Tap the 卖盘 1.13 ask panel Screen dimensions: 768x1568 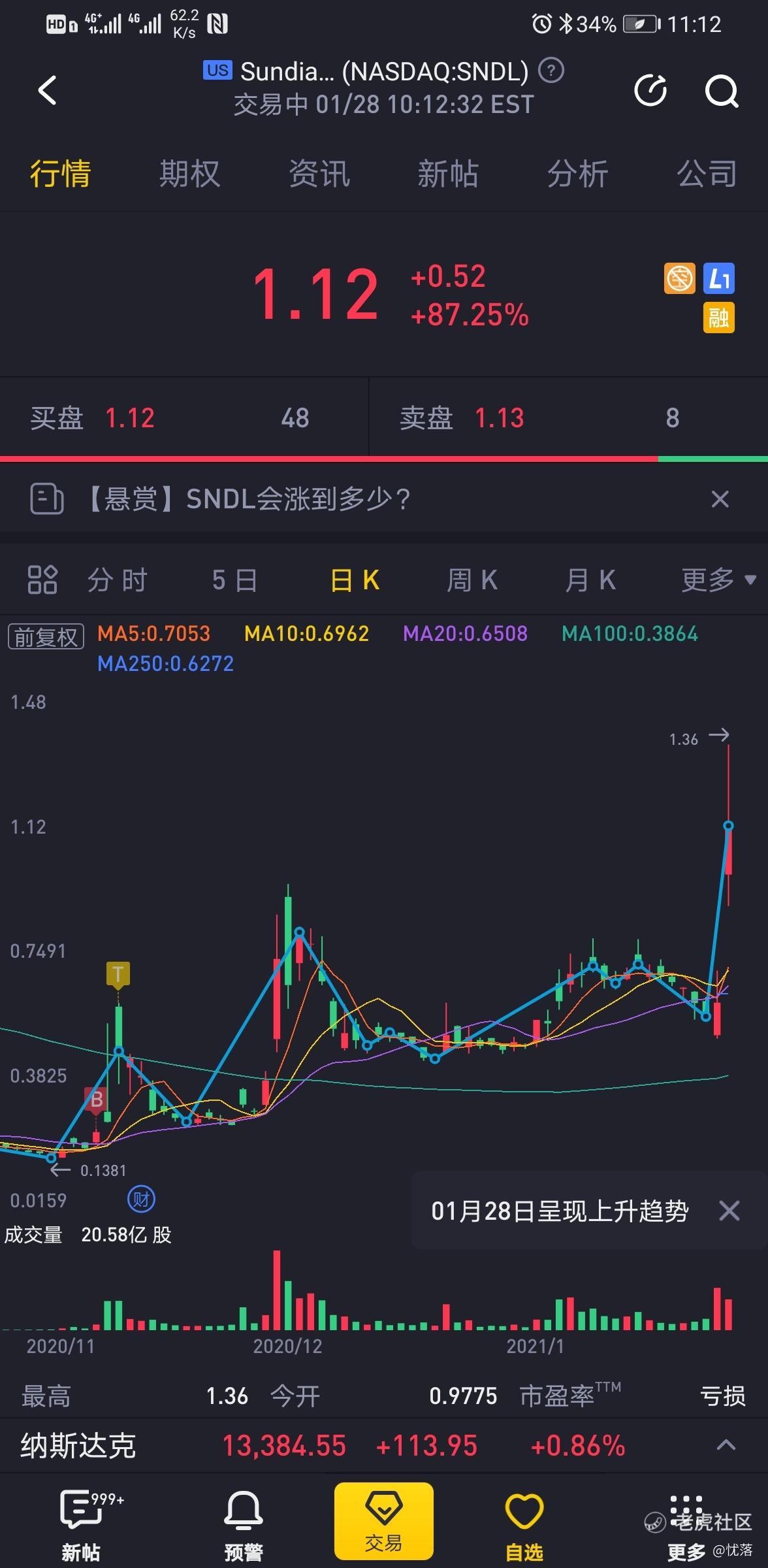pos(569,417)
